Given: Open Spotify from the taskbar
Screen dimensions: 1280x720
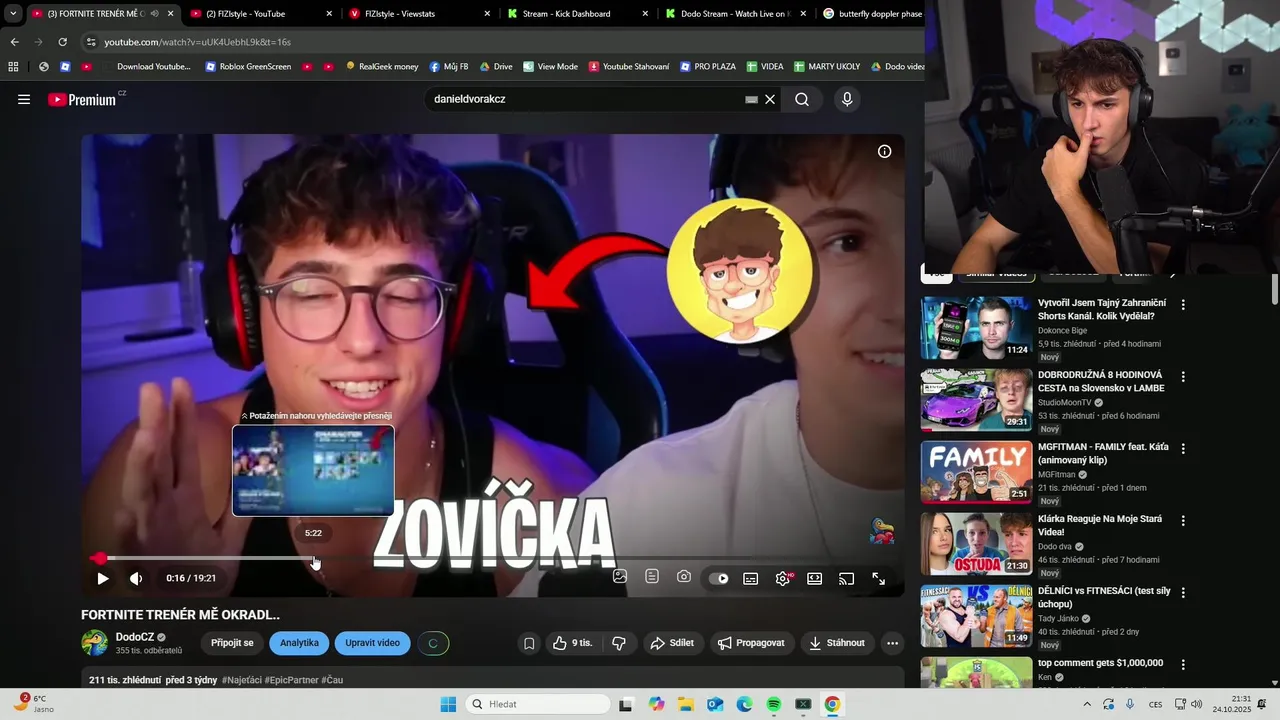Looking at the screenshot, I should 774,704.
